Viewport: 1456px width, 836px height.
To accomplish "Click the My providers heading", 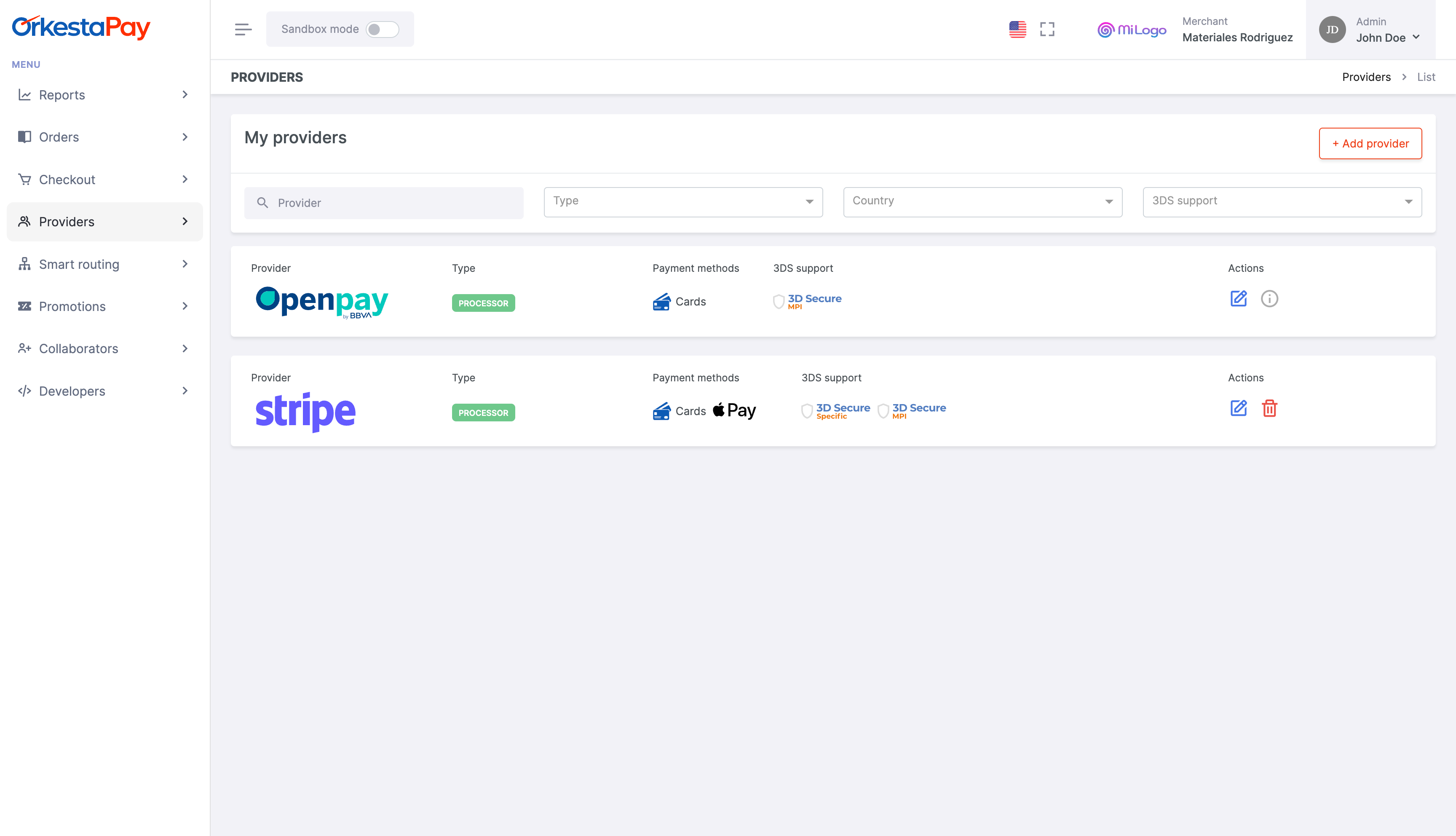I will coord(295,138).
